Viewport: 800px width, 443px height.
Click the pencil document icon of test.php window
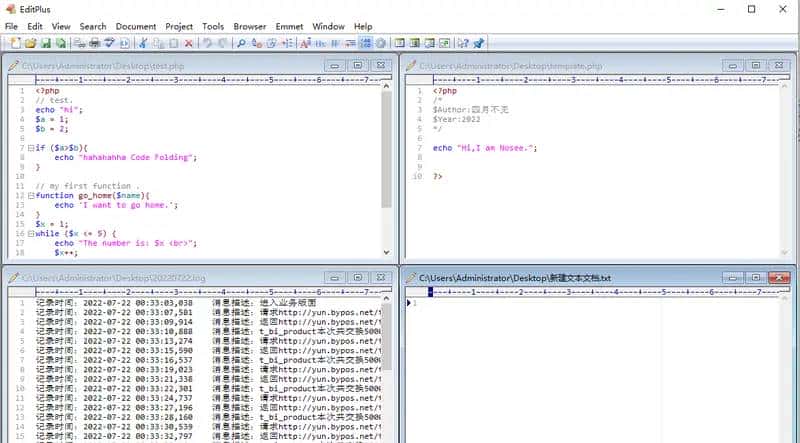[x=13, y=65]
